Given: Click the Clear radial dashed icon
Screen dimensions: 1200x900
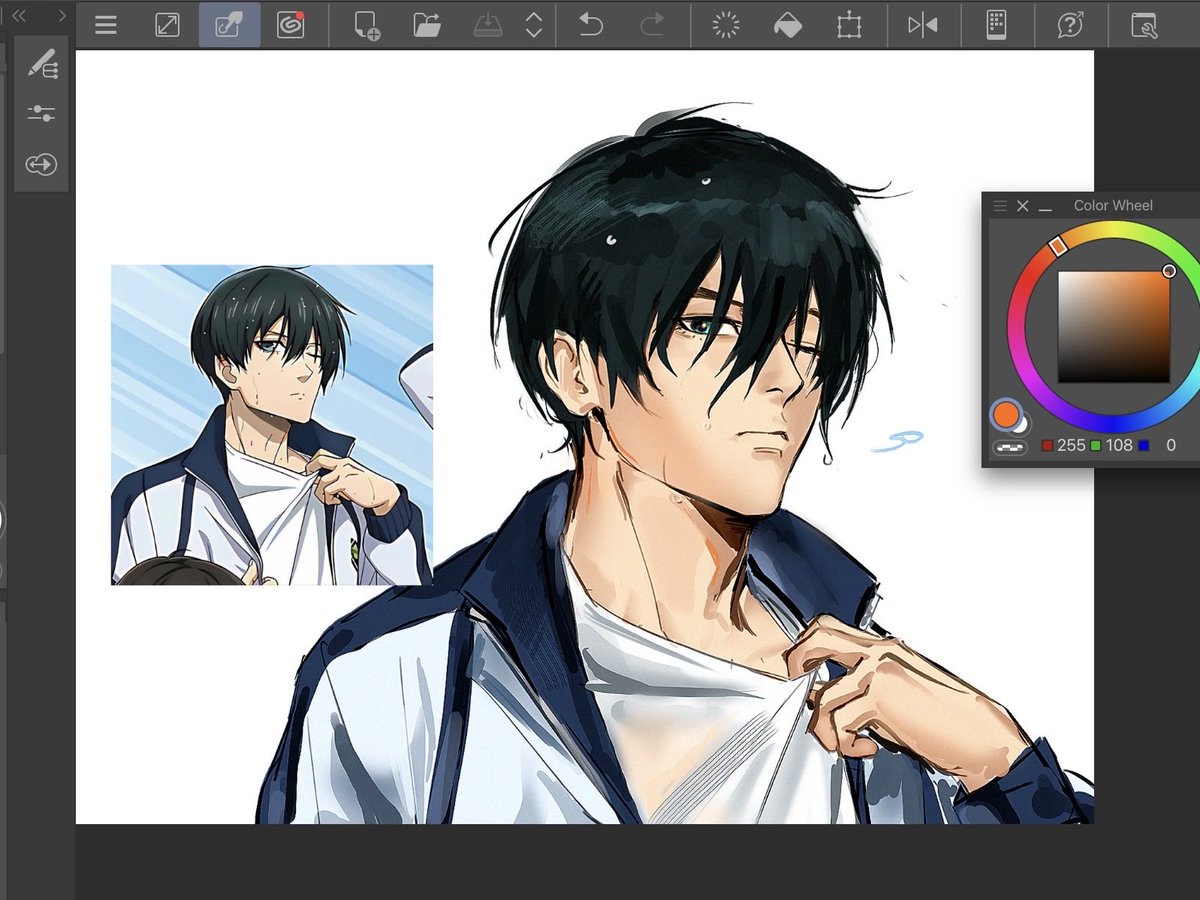Looking at the screenshot, I should click(x=726, y=25).
